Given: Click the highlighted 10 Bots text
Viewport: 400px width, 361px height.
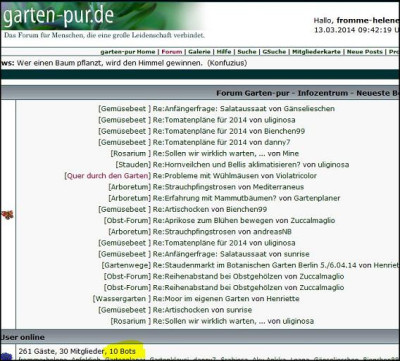Looking at the screenshot, I should coord(122,351).
